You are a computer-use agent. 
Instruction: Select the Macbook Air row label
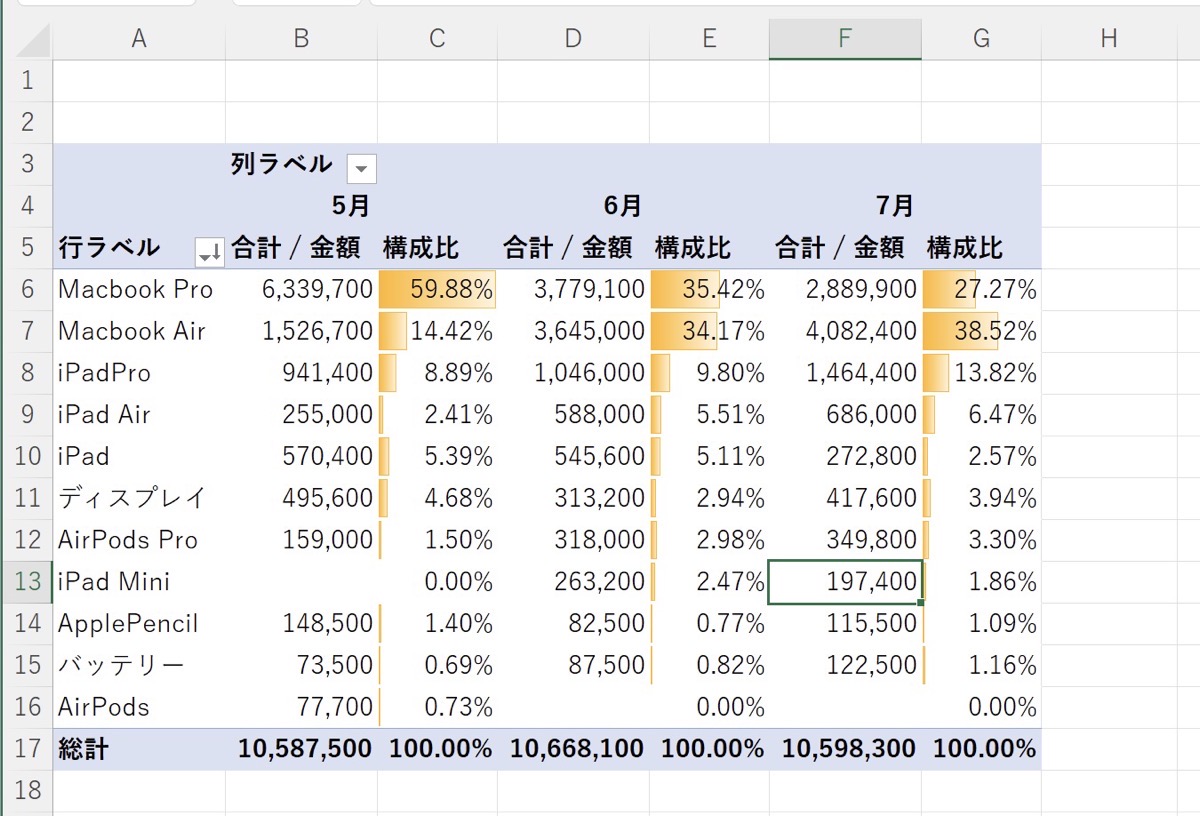click(139, 331)
